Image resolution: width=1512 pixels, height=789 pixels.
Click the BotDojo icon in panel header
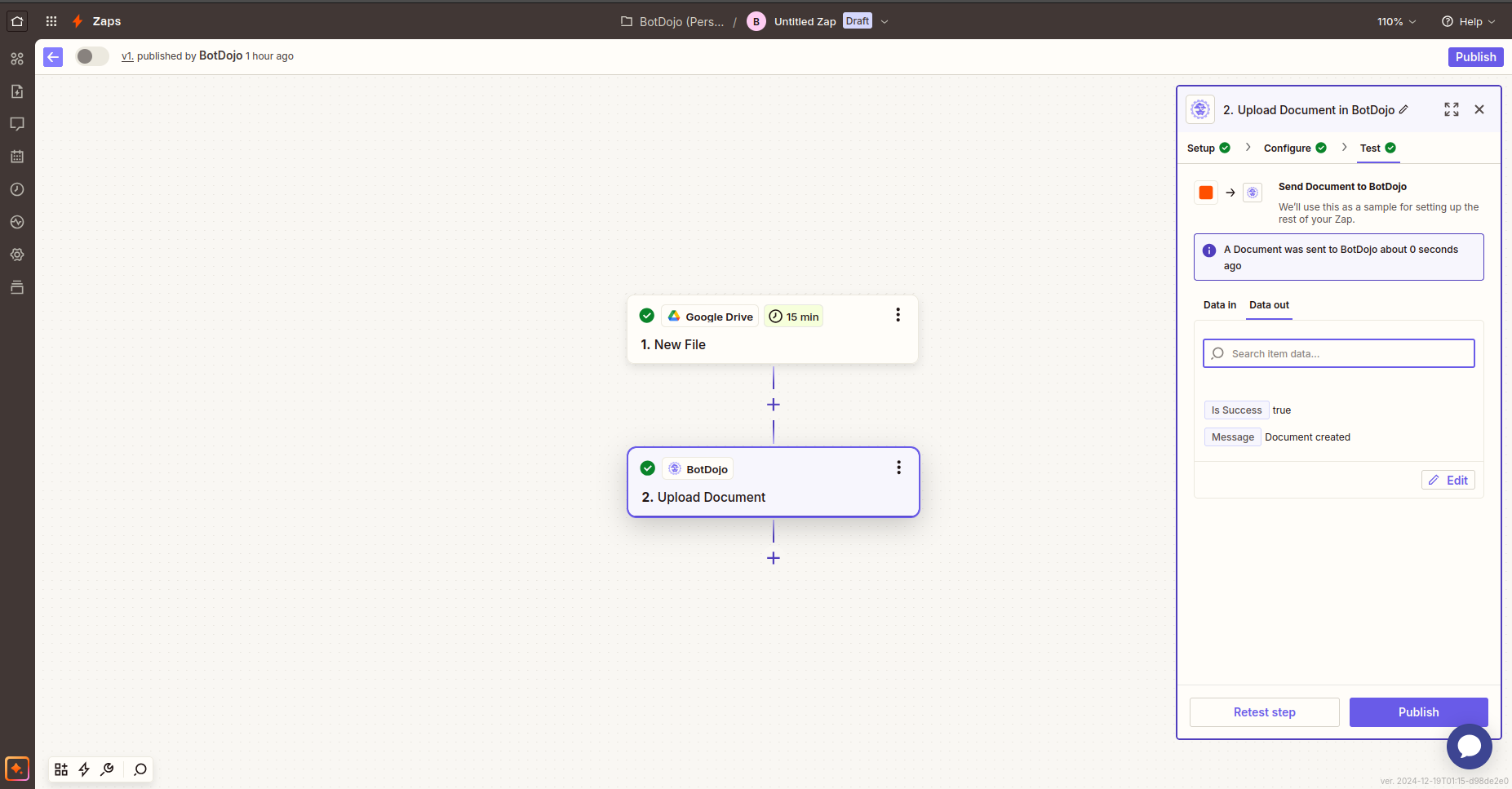(x=1200, y=109)
